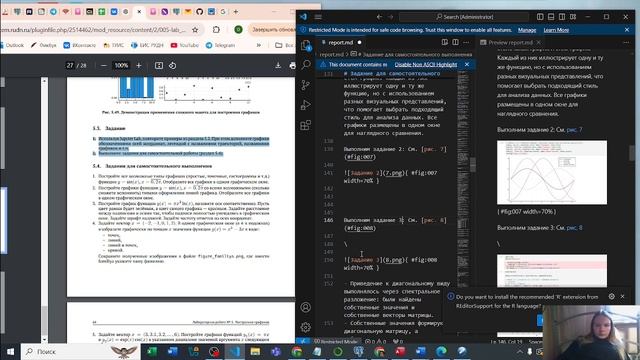The image size is (640, 360).
Task: Select the report.md editor tab
Action: (341, 42)
